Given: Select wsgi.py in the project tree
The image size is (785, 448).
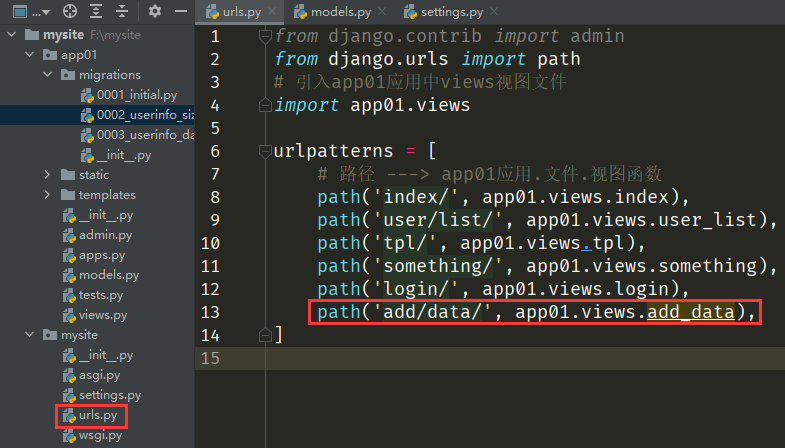Looking at the screenshot, I should coord(92,435).
